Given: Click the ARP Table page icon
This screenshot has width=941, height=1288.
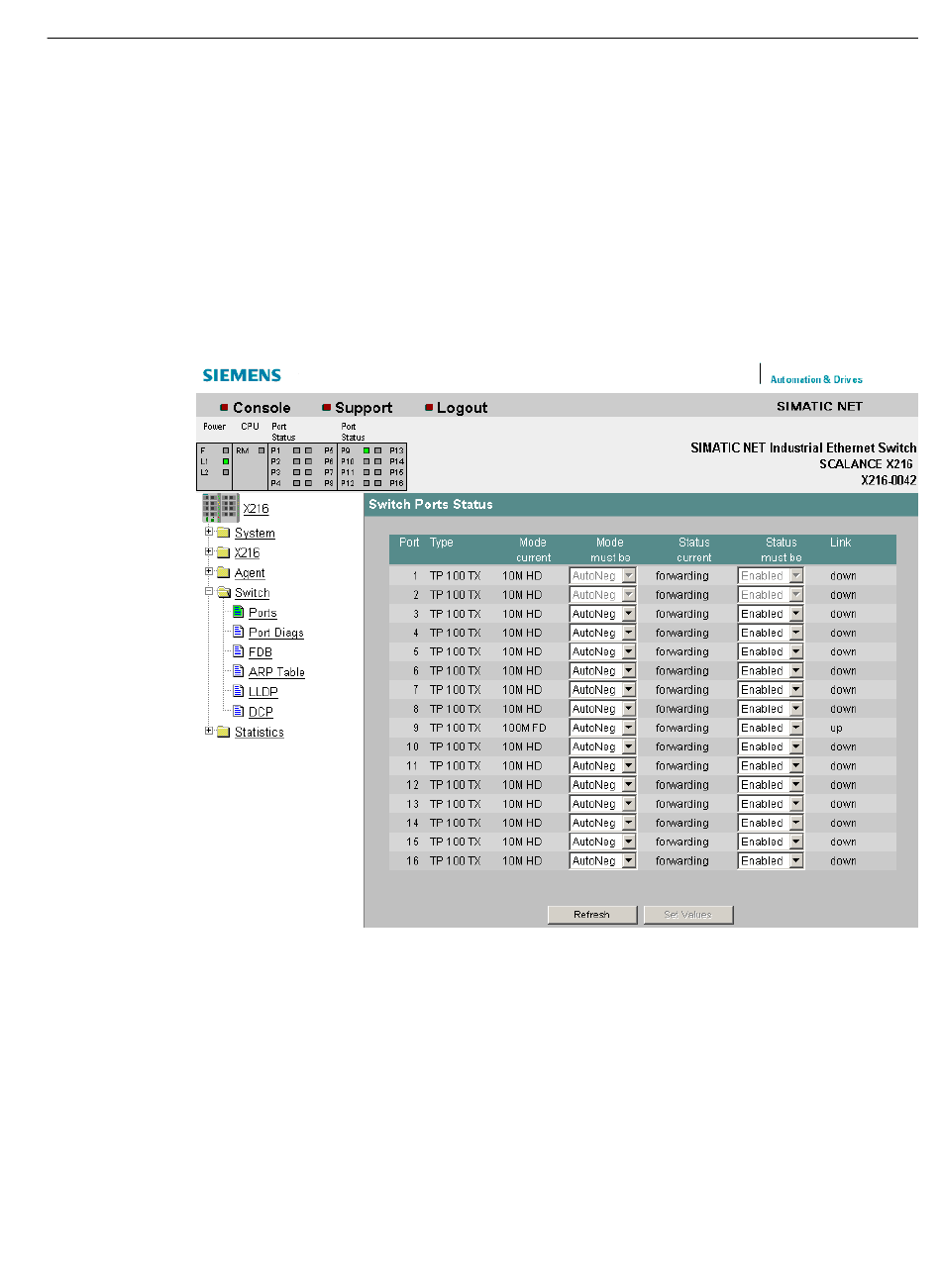Looking at the screenshot, I should pyautogui.click(x=238, y=671).
